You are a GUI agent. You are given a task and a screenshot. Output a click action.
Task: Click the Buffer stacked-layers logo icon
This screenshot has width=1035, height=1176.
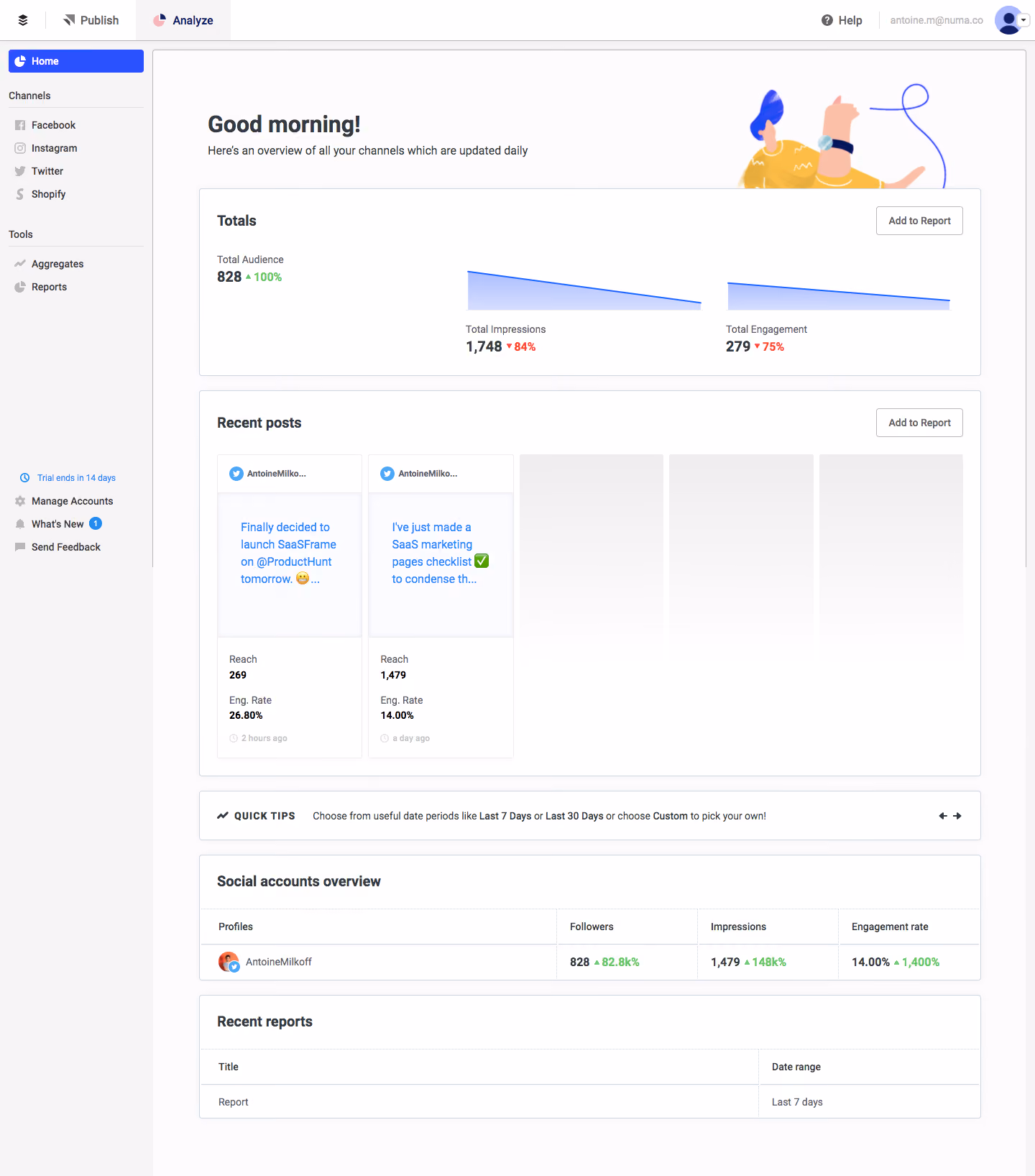[23, 20]
